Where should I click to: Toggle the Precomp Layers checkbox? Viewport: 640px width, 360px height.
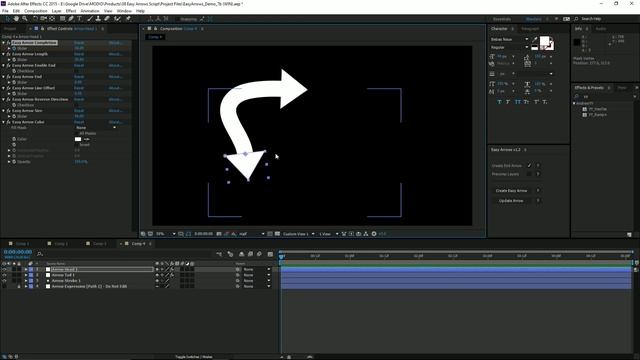(529, 174)
